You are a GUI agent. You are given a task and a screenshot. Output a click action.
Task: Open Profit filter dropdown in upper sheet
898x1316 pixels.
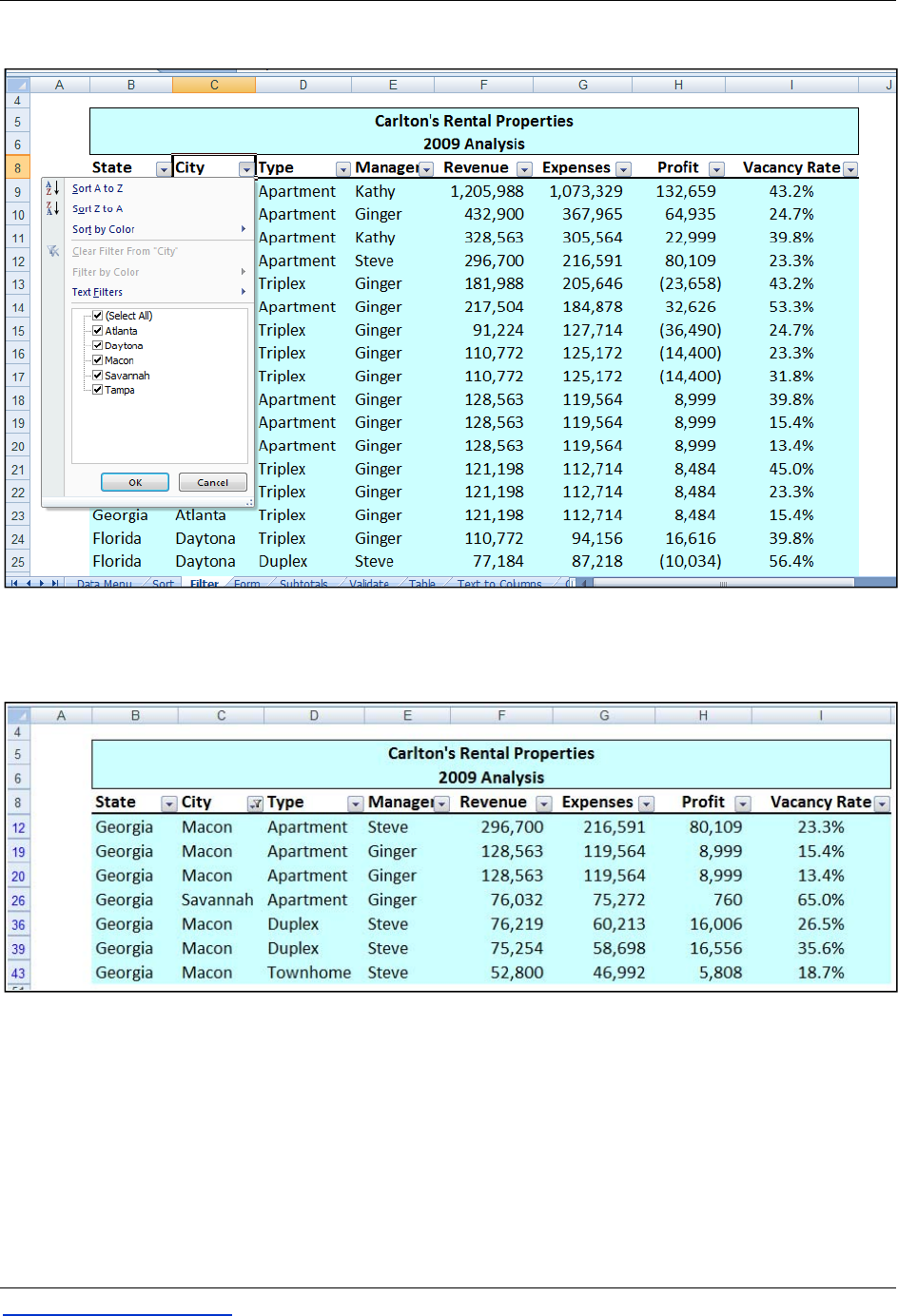pos(716,169)
